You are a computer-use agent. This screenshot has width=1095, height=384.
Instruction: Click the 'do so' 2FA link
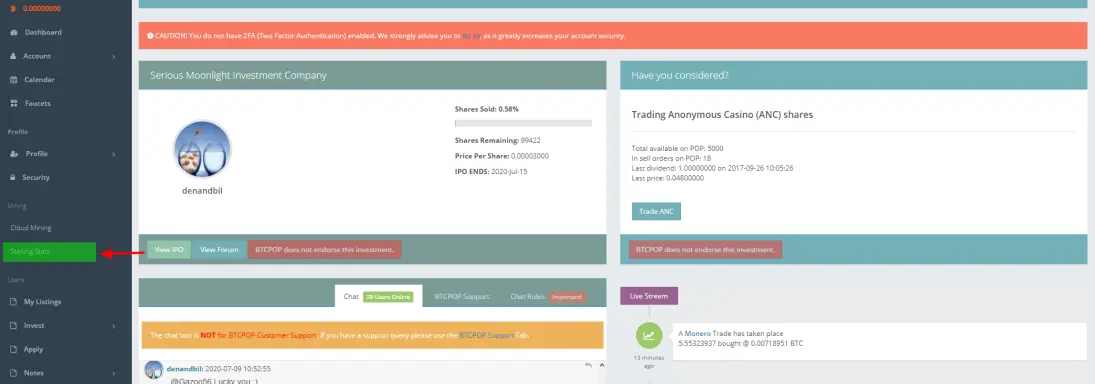471,36
